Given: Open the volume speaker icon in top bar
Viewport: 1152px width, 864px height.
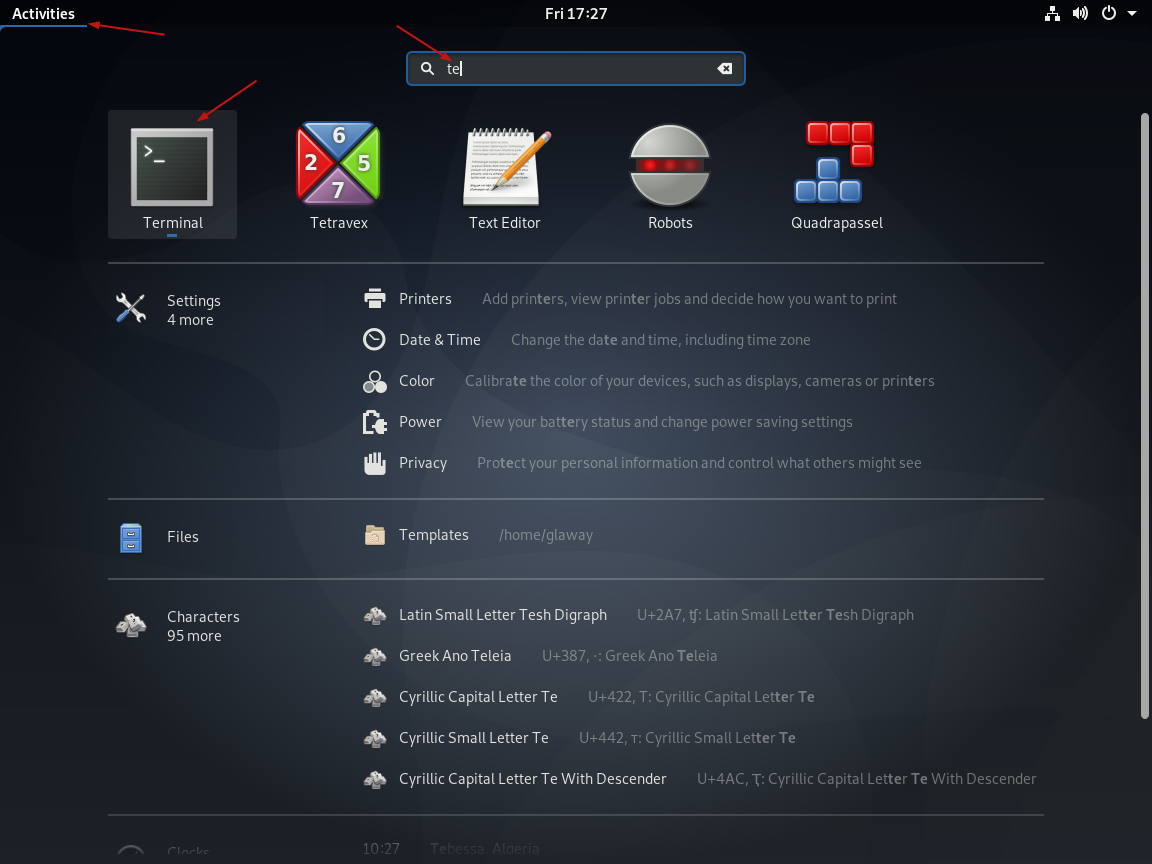Looking at the screenshot, I should (1080, 13).
